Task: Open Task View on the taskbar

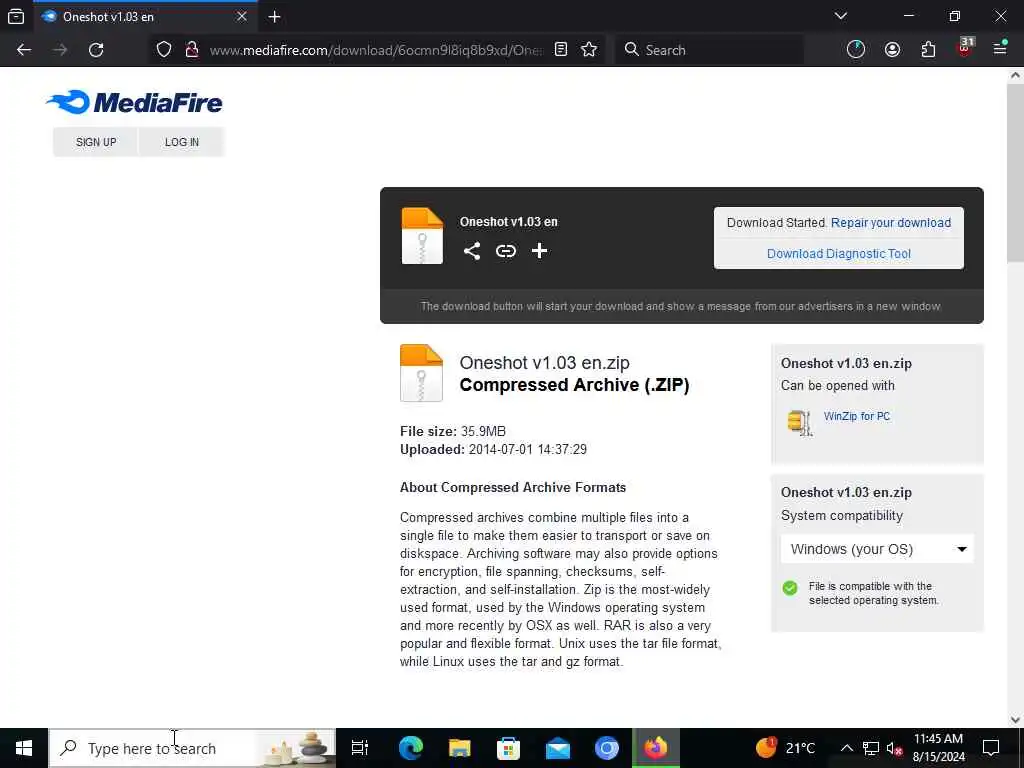Action: click(360, 748)
